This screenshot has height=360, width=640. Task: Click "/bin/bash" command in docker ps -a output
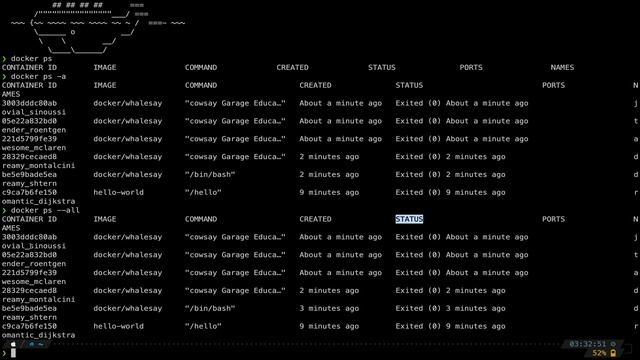coord(210,175)
